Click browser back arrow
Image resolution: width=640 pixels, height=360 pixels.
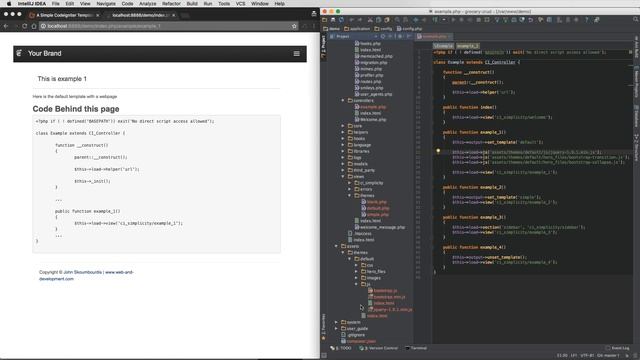[6, 26]
